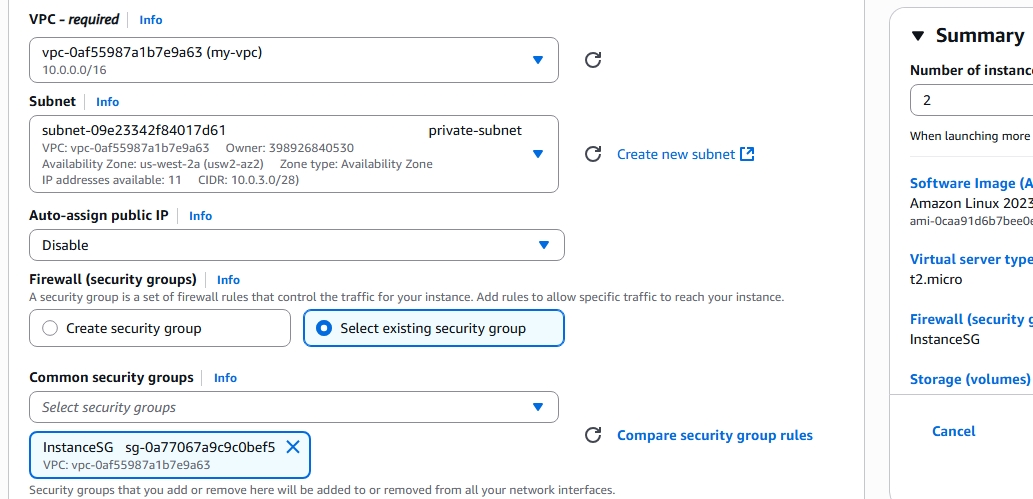The height and width of the screenshot is (499, 1033).
Task: Open the Subnet selection dropdown
Action: pos(294,154)
